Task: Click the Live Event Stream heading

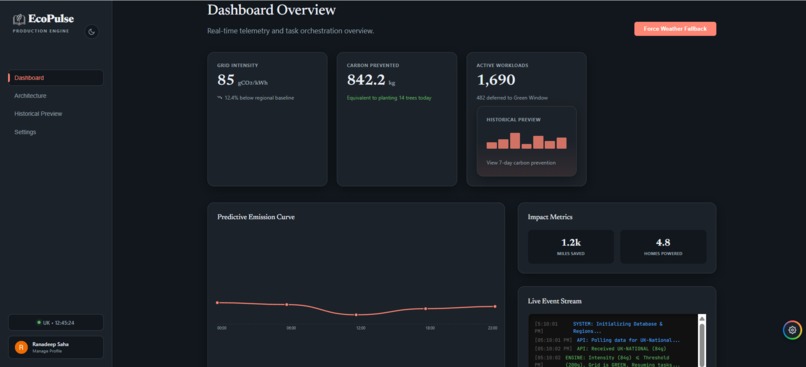Action: [555, 301]
